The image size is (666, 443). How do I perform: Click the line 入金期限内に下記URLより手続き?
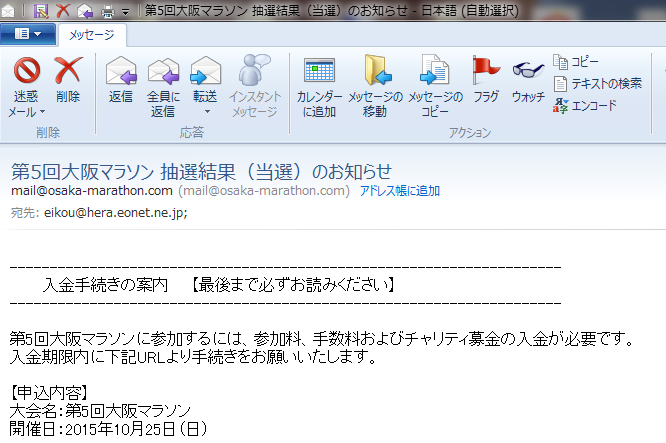click(x=193, y=357)
